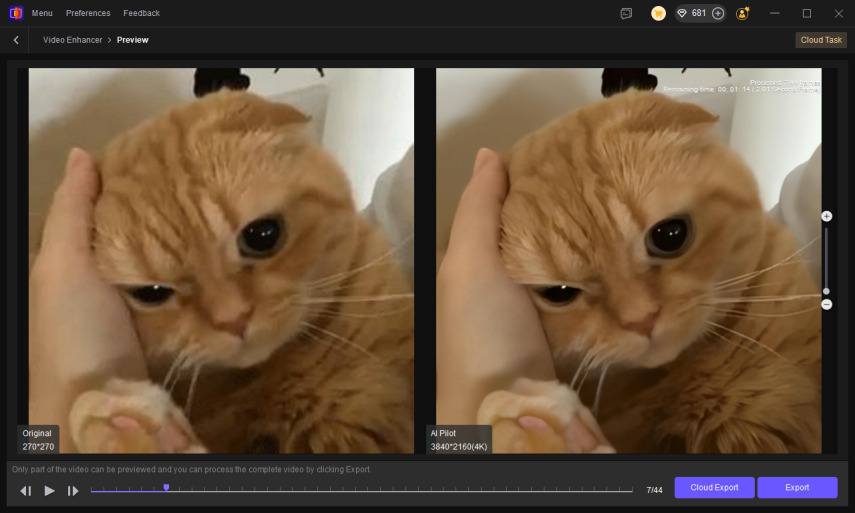Viewport: 855px width, 513px height.
Task: Play the video preview
Action: 49,491
